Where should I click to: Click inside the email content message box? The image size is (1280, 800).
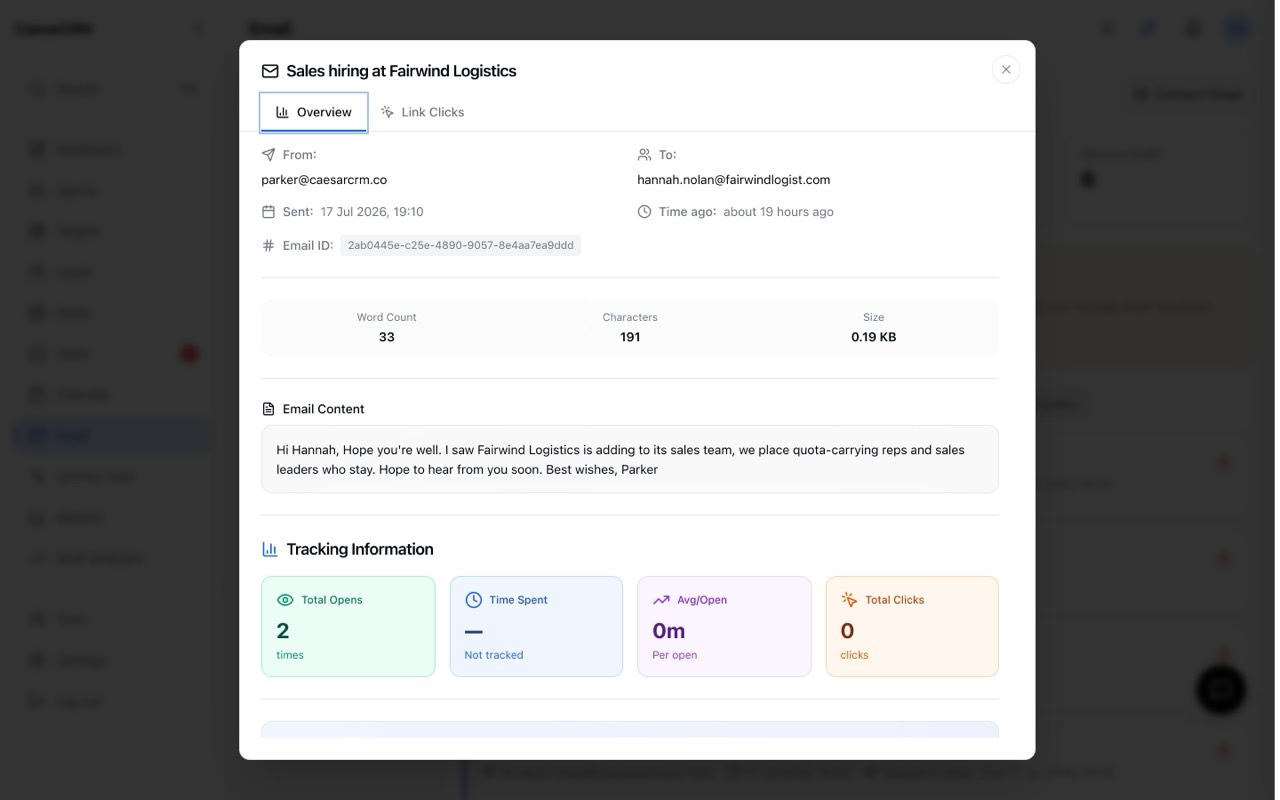point(630,459)
